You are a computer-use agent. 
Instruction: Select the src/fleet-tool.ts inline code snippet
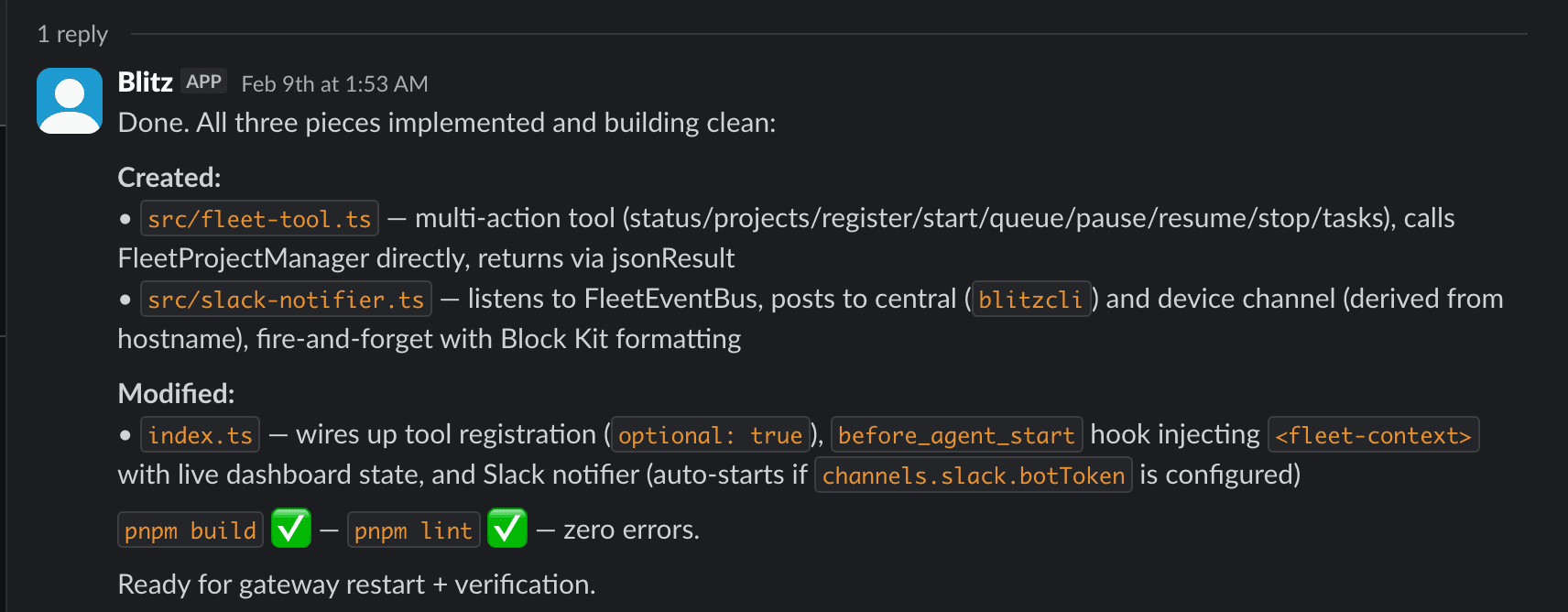(x=259, y=218)
